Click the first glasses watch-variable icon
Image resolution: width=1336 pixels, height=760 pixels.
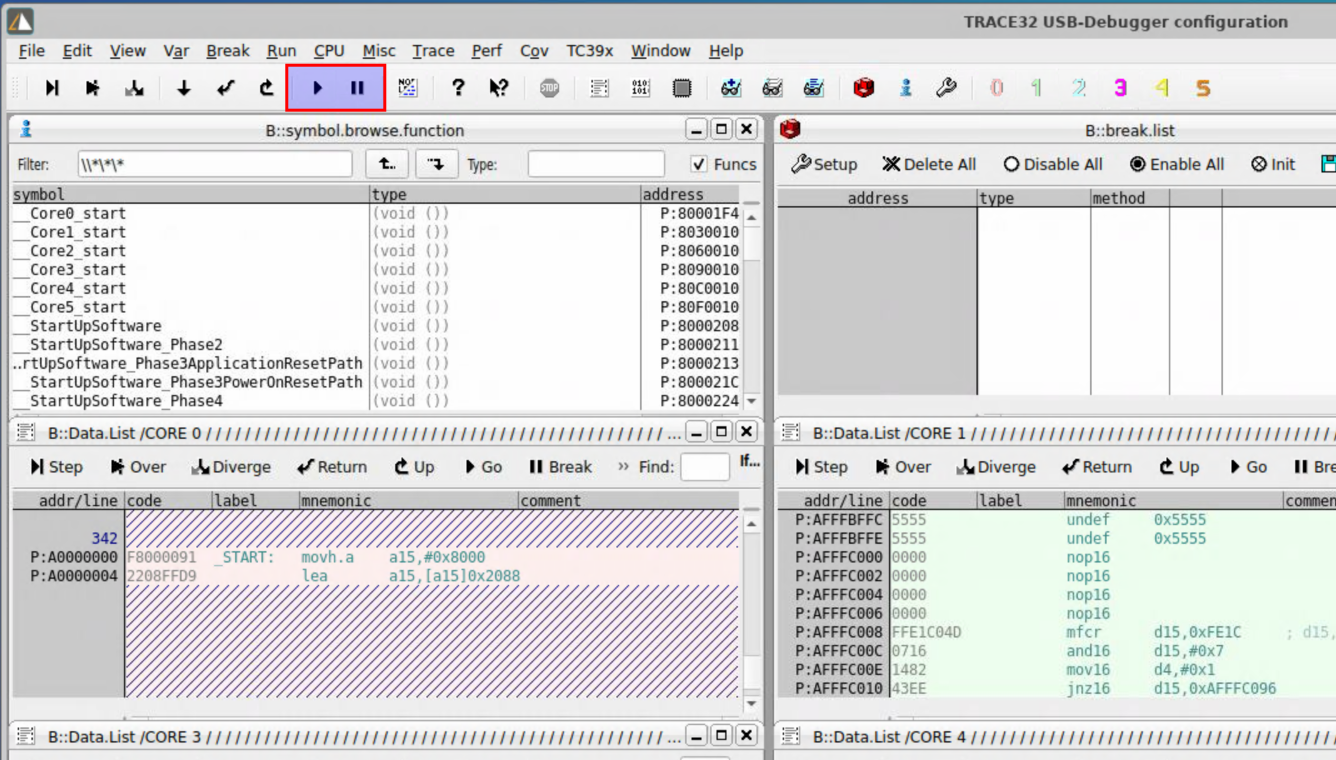click(x=731, y=88)
